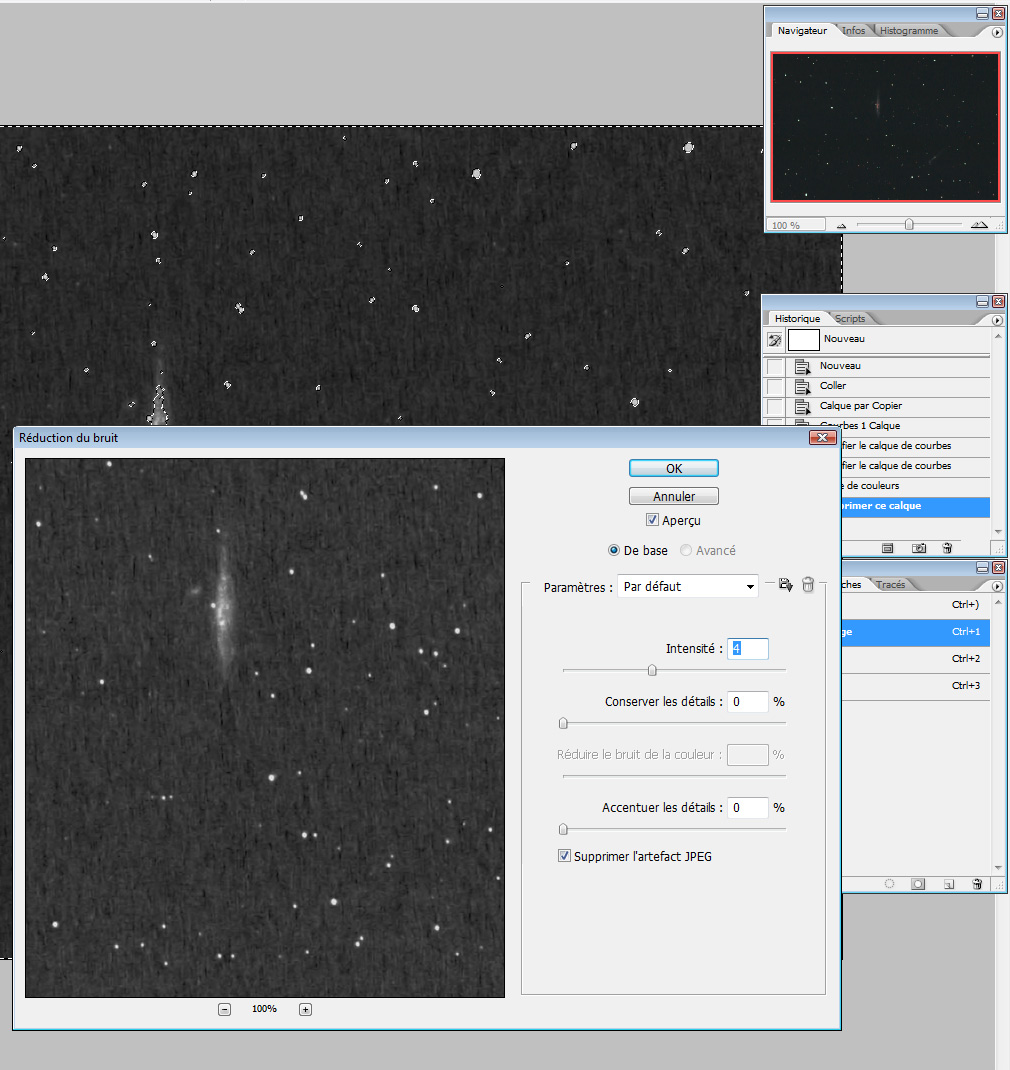Click the trash icon in the Historique panel
The height and width of the screenshot is (1070, 1010).
coord(946,548)
